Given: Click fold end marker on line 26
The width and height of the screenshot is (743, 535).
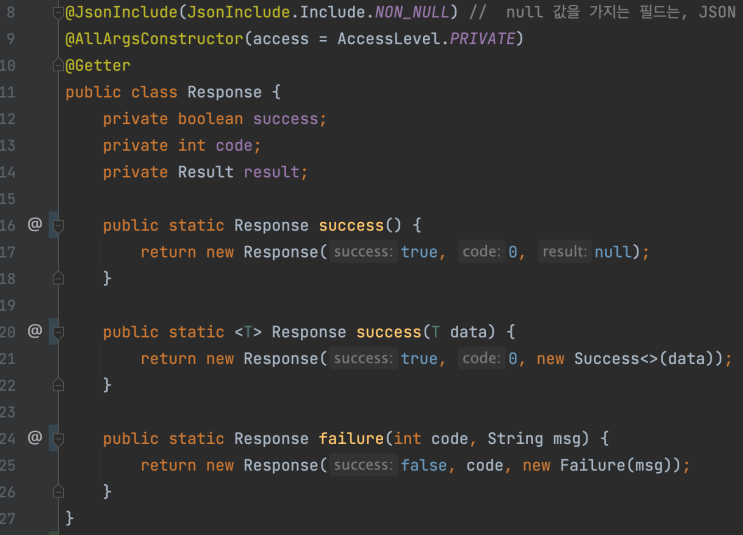Looking at the screenshot, I should (x=58, y=491).
